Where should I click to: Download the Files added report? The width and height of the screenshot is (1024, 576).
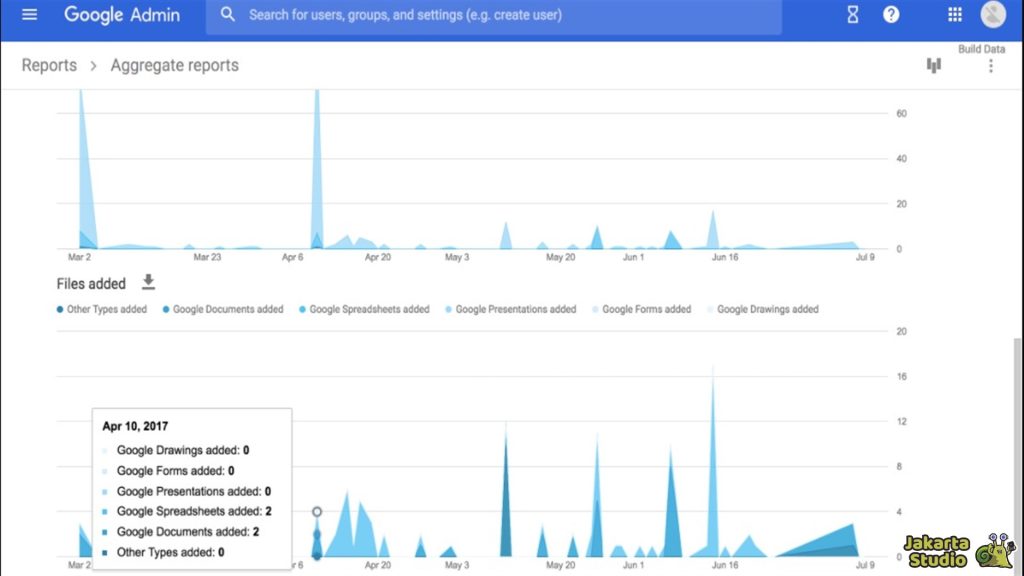point(148,282)
